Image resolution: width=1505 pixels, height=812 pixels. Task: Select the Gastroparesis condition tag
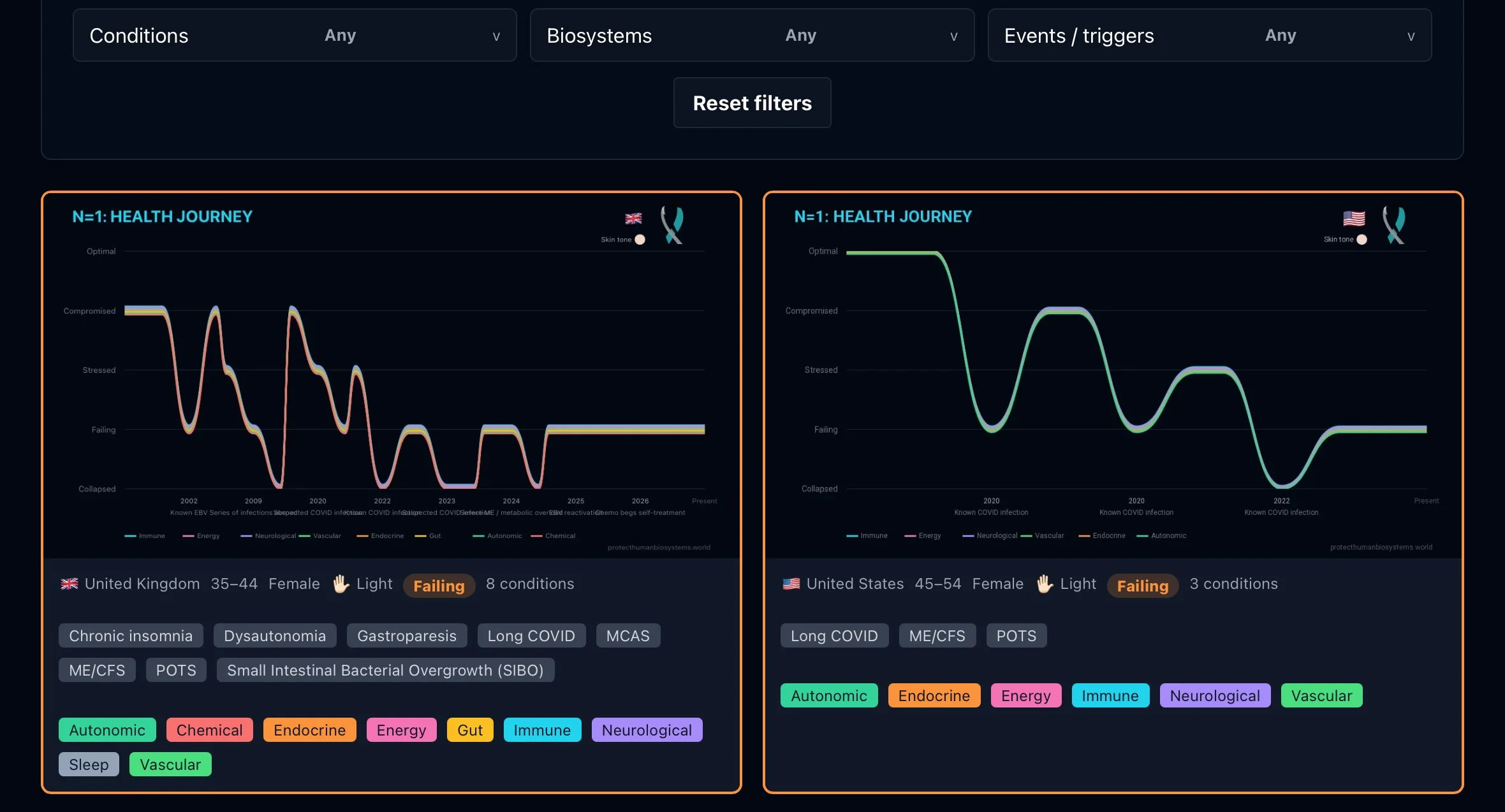(x=407, y=635)
